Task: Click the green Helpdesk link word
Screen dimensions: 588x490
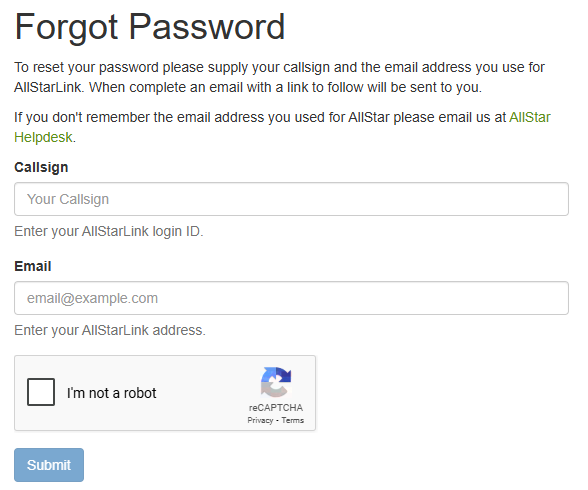Action: click(43, 137)
